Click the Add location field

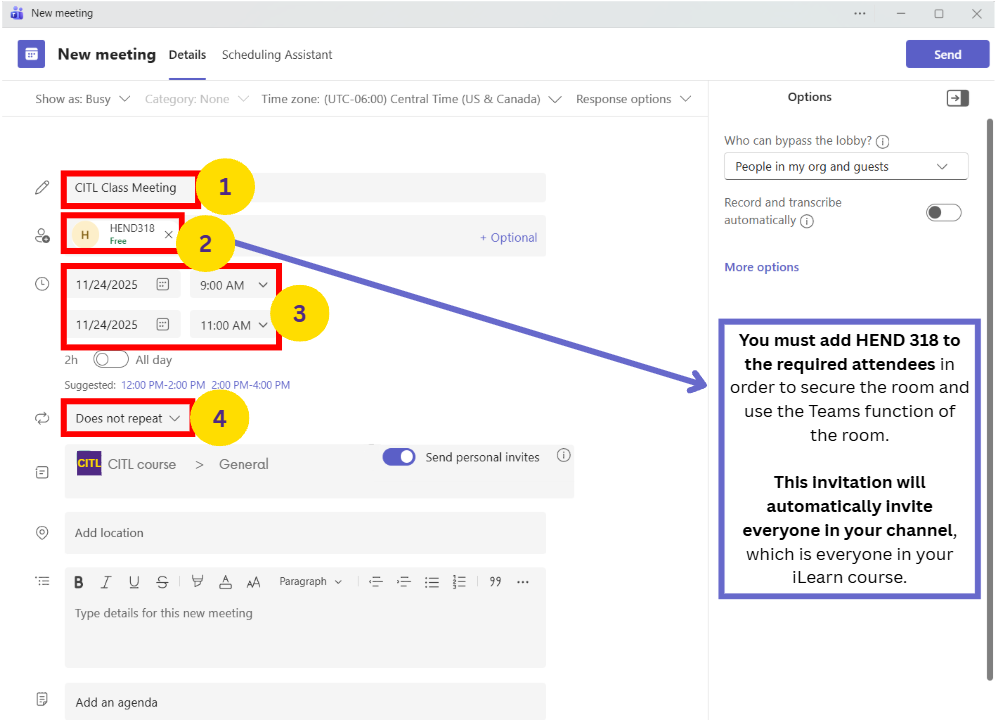point(305,533)
